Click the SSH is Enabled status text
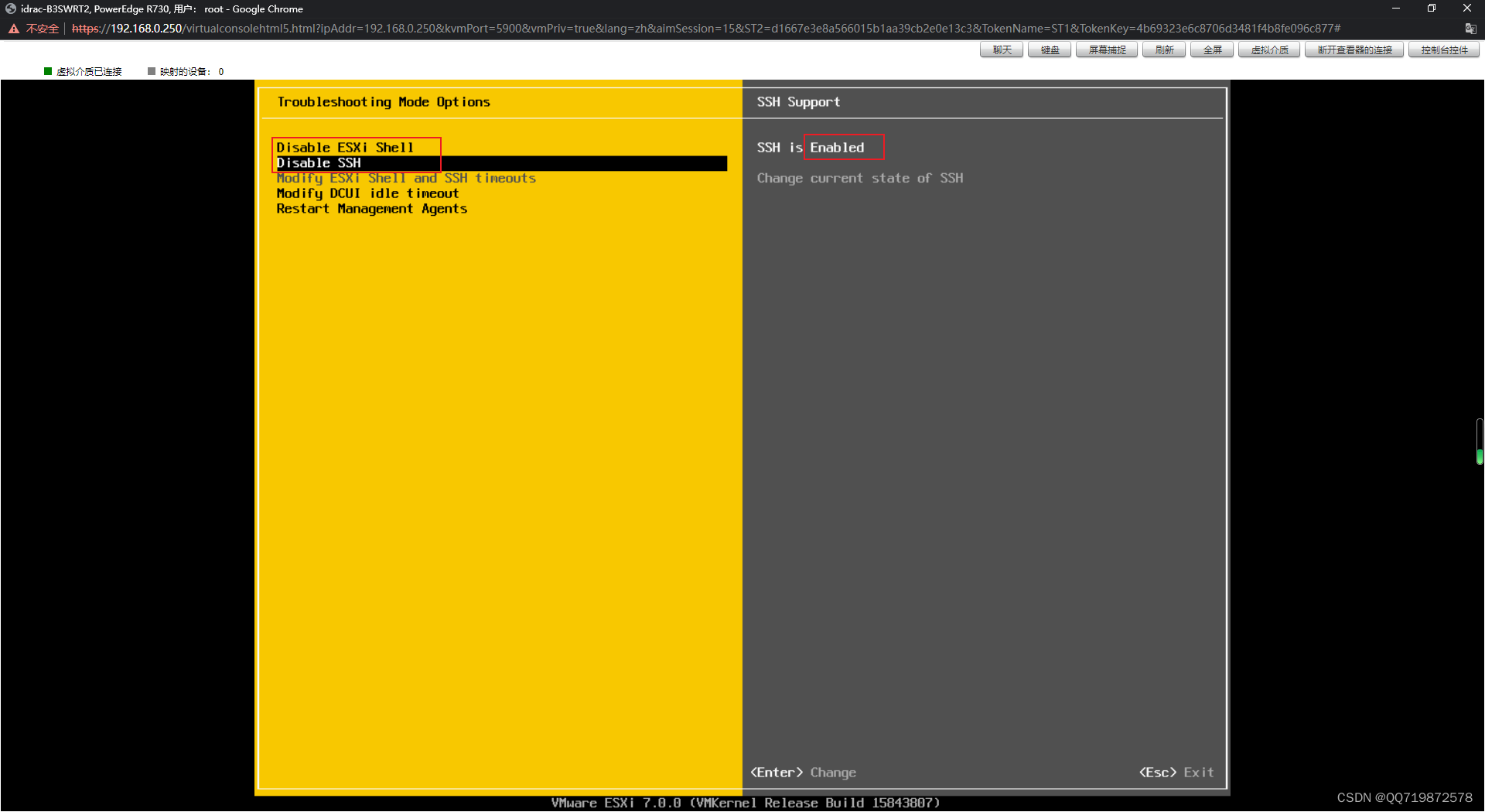Screen dimensions: 1485x812 811,148
